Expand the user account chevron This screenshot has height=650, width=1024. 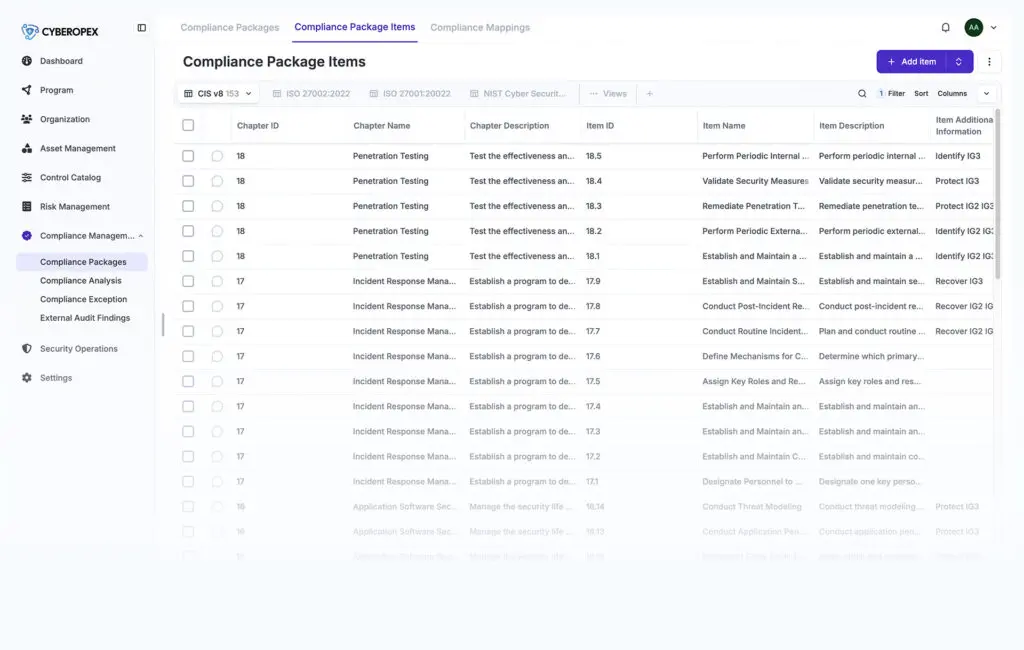(993, 27)
